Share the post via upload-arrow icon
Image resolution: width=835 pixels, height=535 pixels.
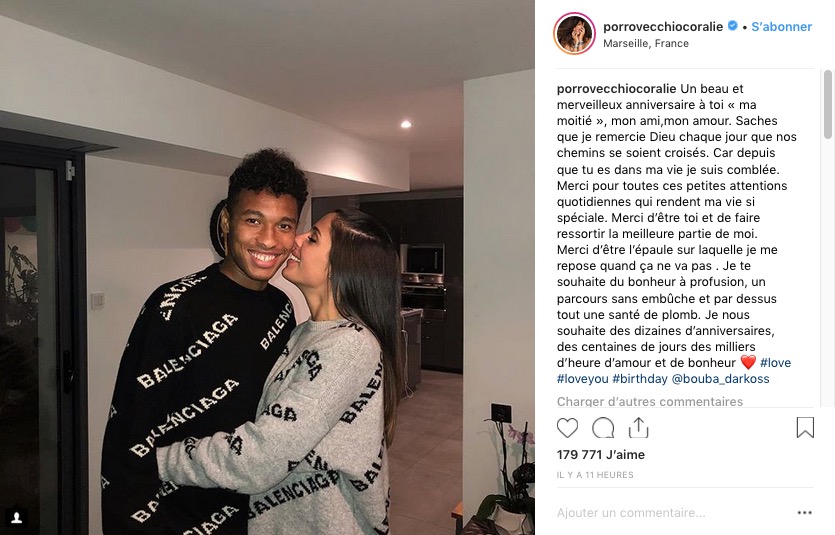pyautogui.click(x=638, y=427)
